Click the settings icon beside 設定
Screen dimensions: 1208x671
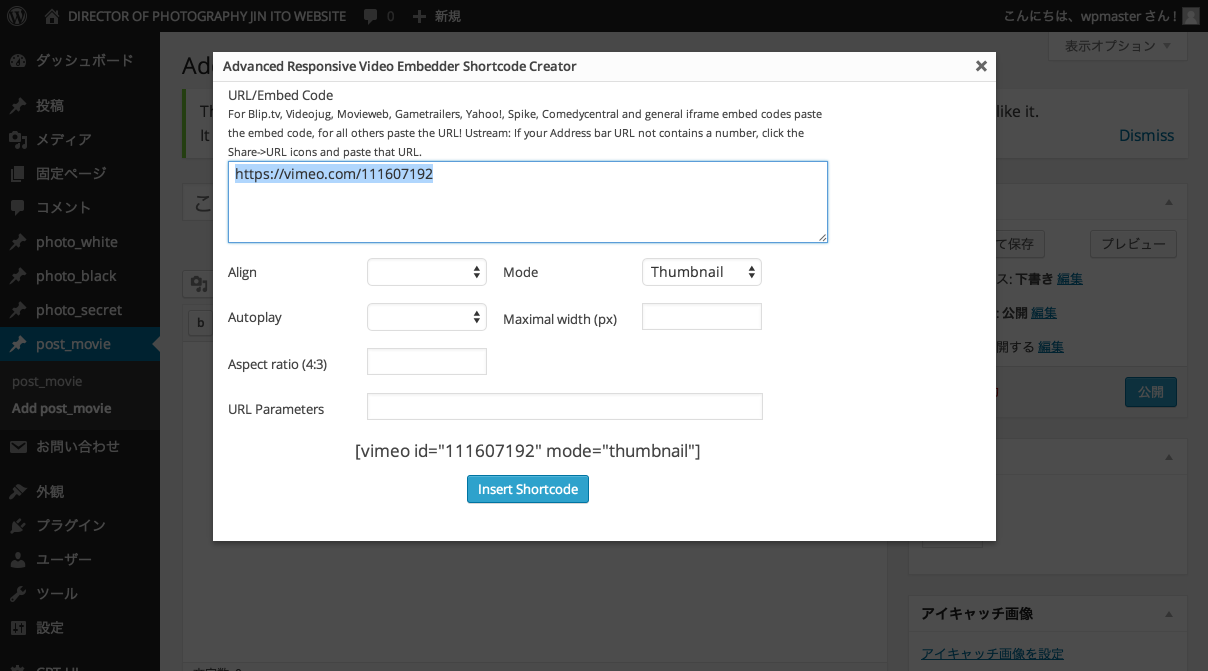(x=18, y=628)
